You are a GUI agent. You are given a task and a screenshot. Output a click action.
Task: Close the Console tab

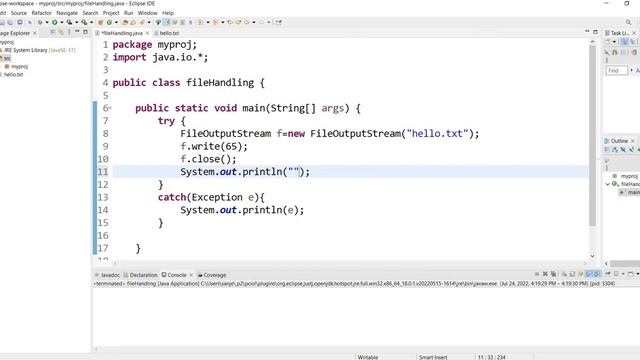(x=191, y=275)
